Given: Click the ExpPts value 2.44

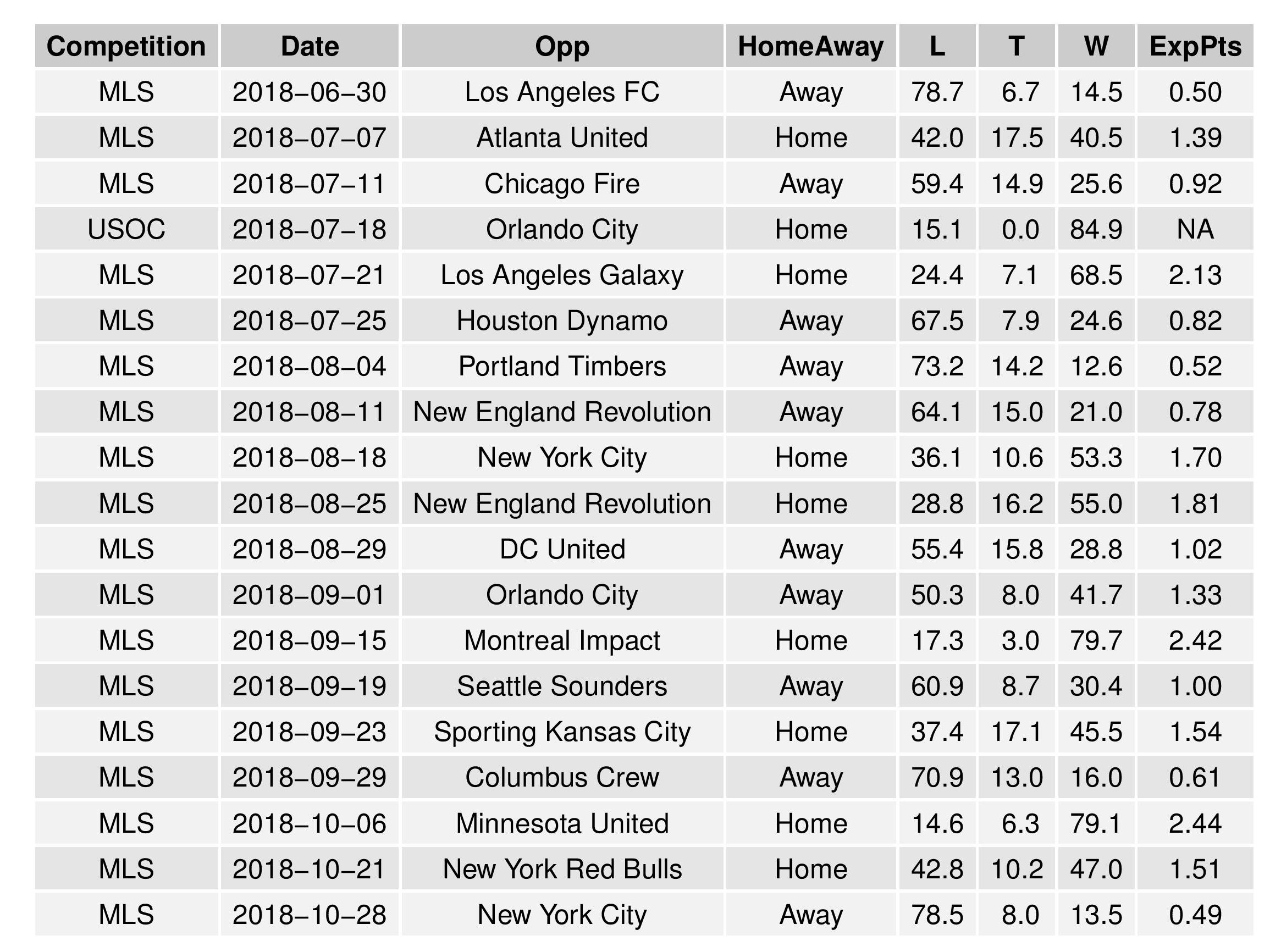Looking at the screenshot, I should pos(1195,823).
